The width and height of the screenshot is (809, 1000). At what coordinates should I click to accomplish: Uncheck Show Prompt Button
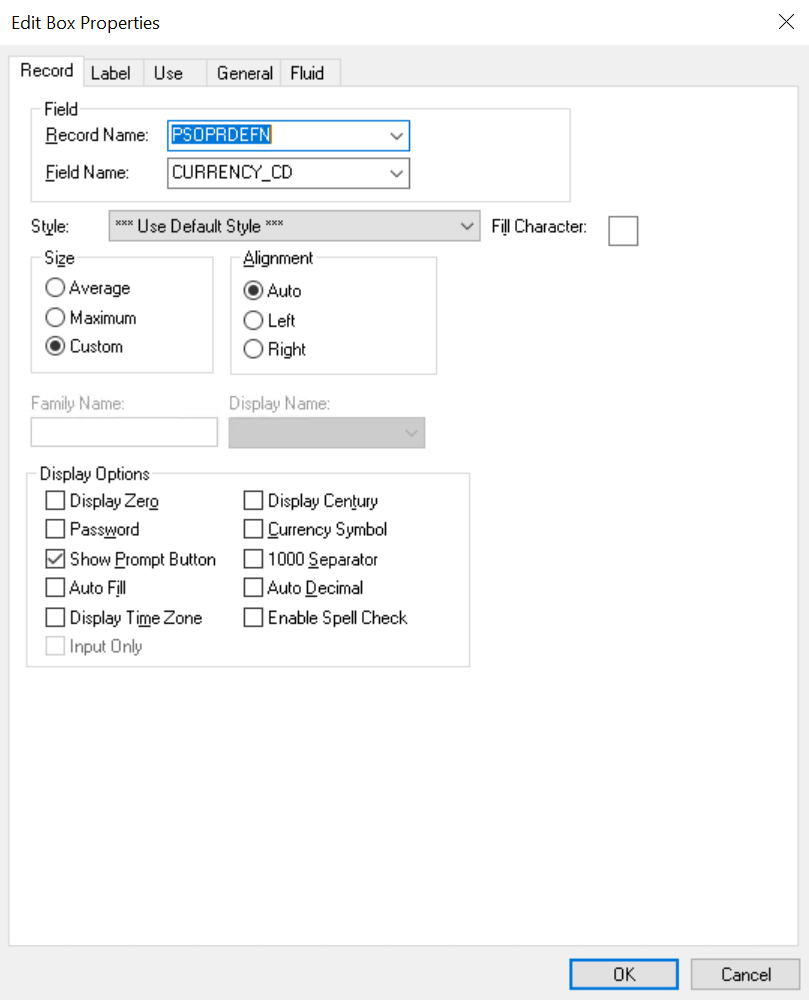pyautogui.click(x=55, y=559)
